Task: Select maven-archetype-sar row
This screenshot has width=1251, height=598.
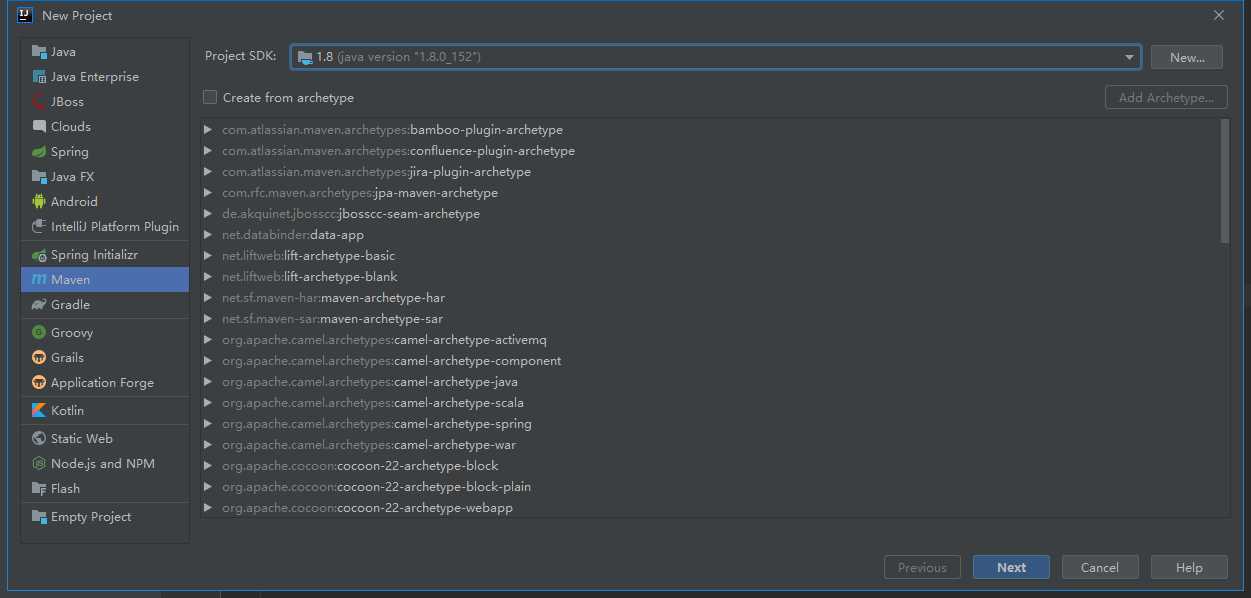Action: click(x=710, y=319)
